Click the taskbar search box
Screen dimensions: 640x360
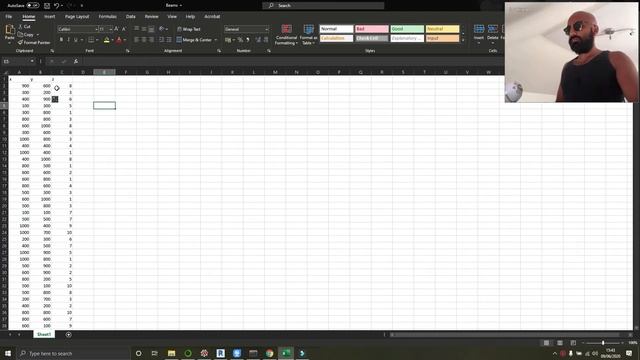[x=73, y=353]
